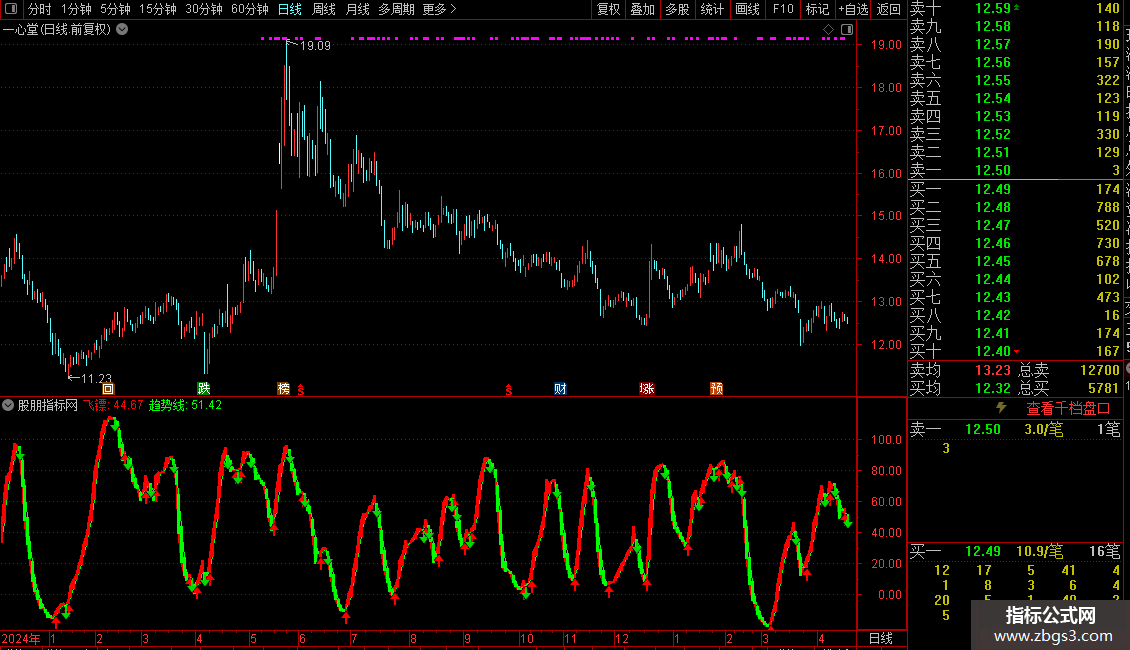Select the 15分钟 period tab

[158, 9]
